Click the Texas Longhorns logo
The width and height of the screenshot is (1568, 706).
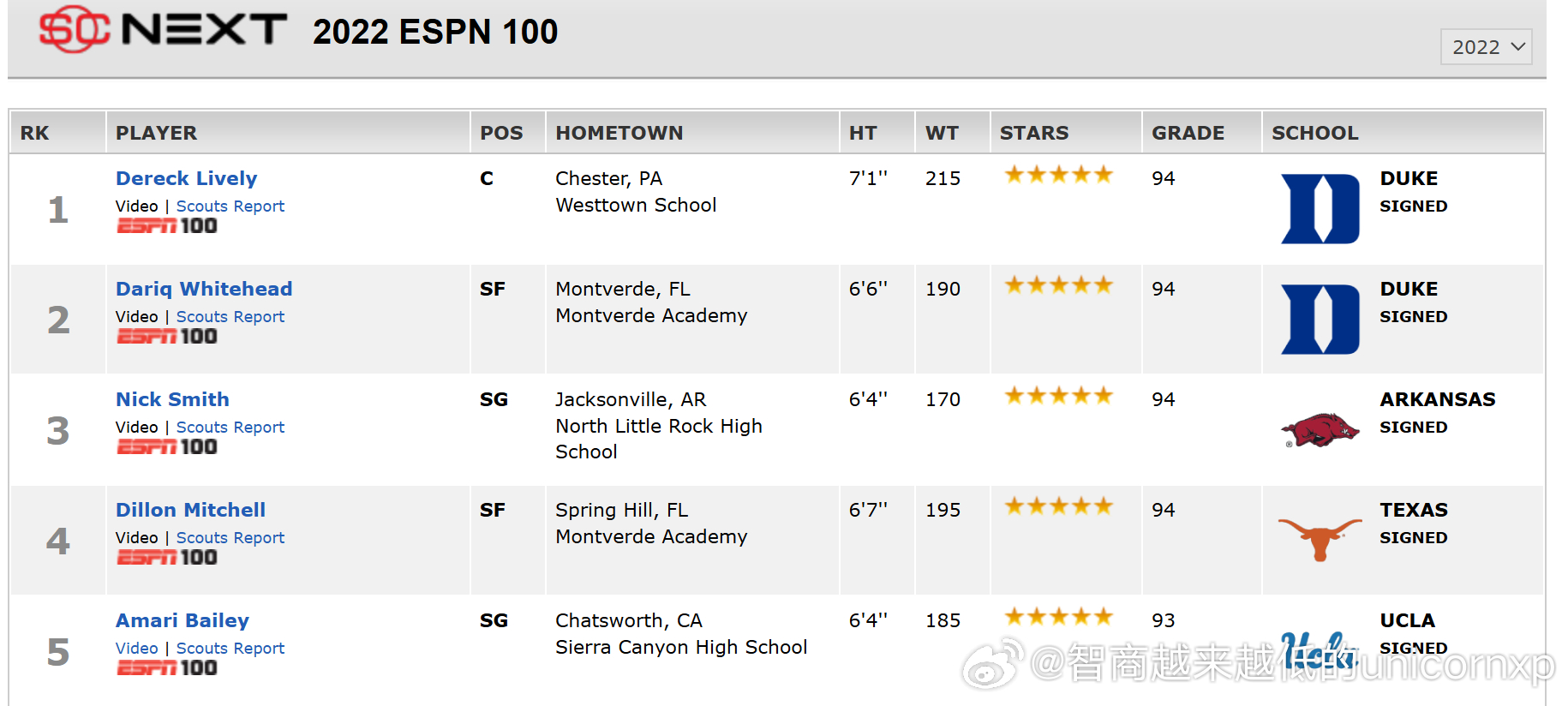[1320, 539]
